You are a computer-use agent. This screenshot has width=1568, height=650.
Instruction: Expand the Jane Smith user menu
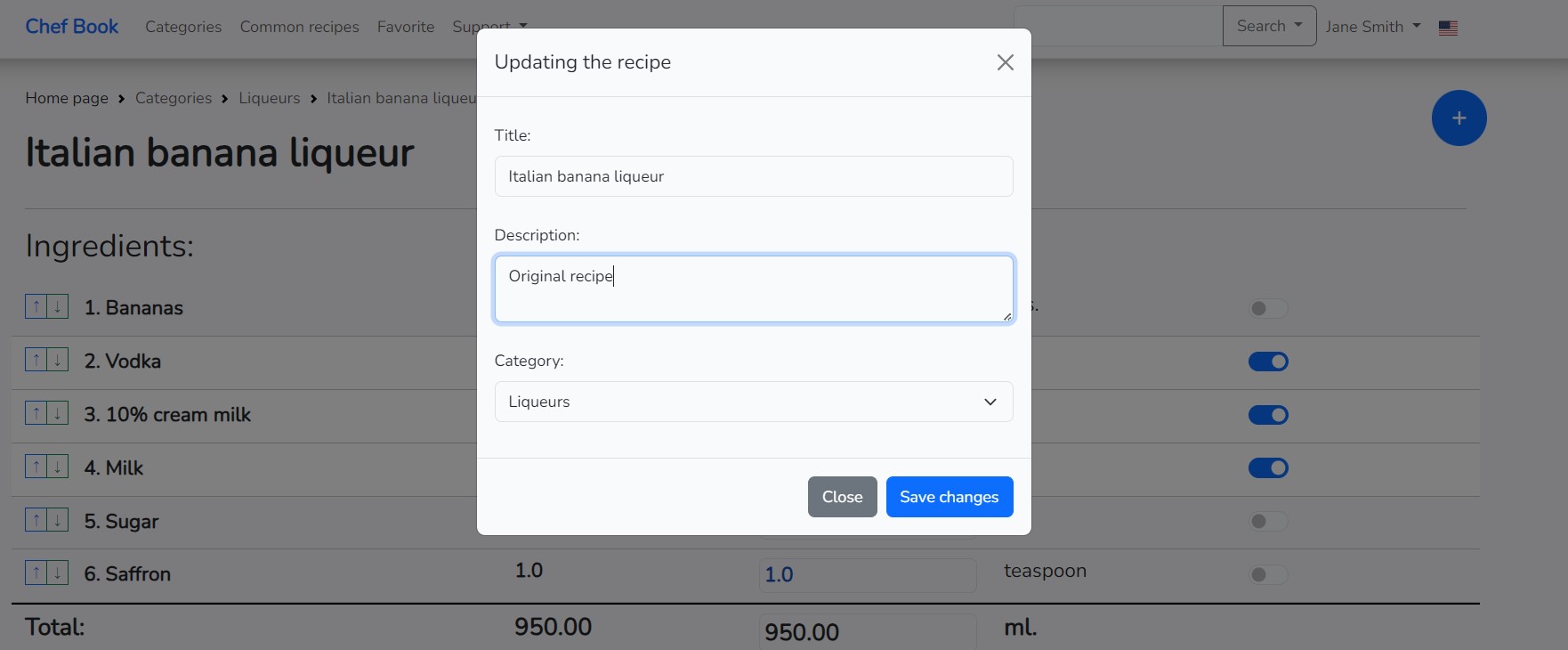click(1372, 27)
